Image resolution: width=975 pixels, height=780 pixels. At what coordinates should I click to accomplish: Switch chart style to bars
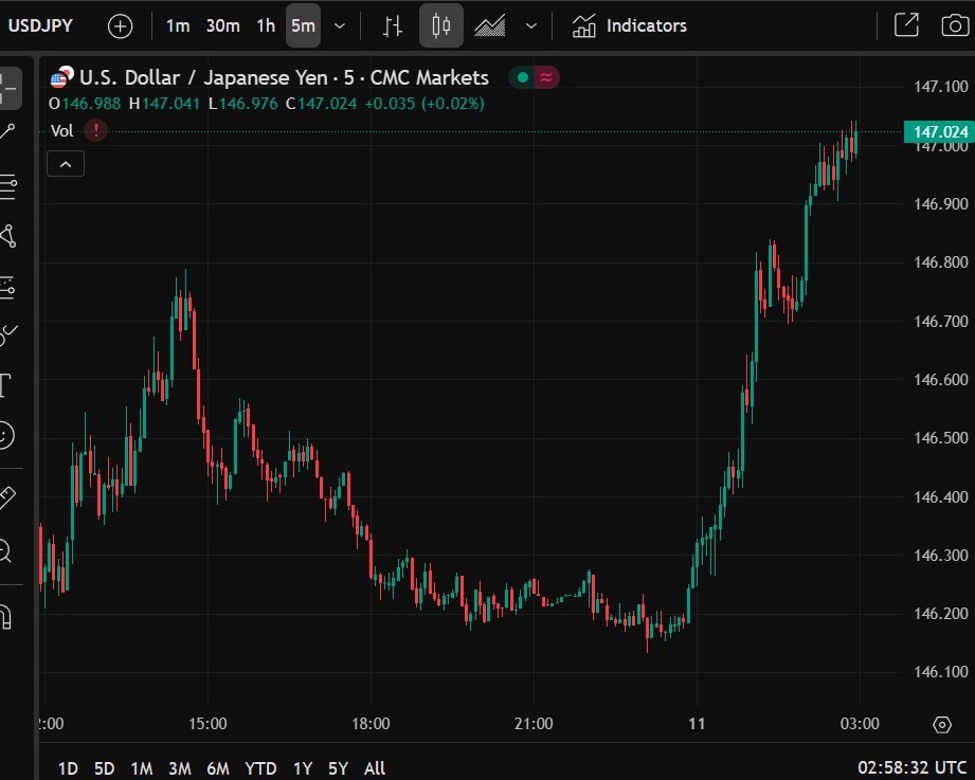click(393, 26)
